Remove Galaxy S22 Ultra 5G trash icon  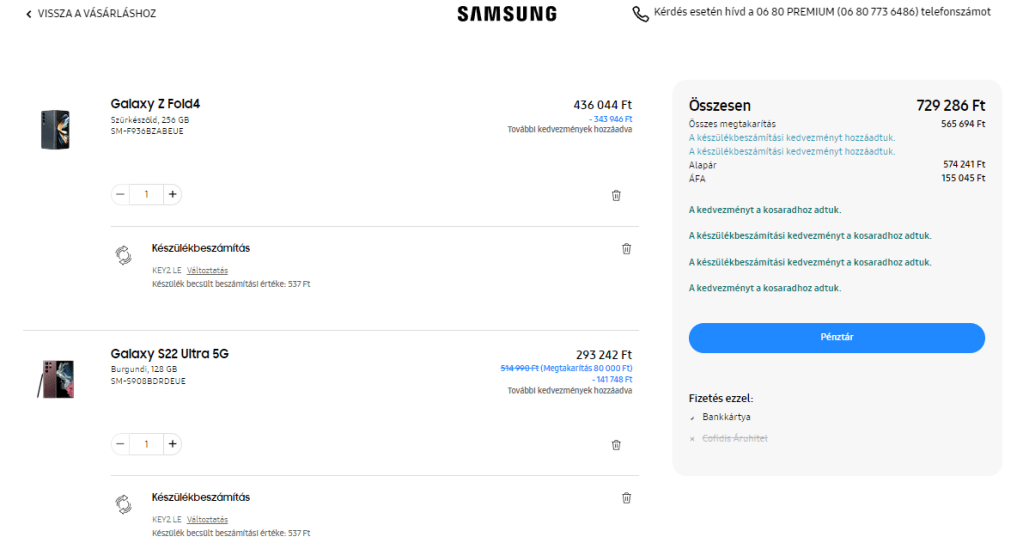[x=616, y=445]
